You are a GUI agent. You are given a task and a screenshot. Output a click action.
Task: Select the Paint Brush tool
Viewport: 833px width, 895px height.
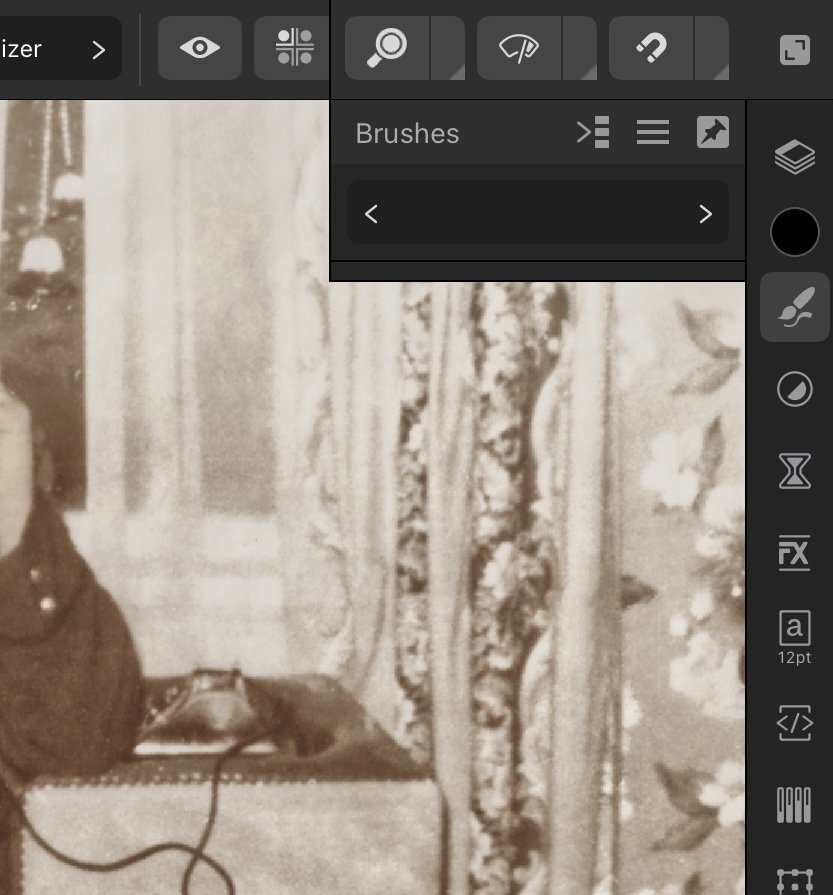795,306
